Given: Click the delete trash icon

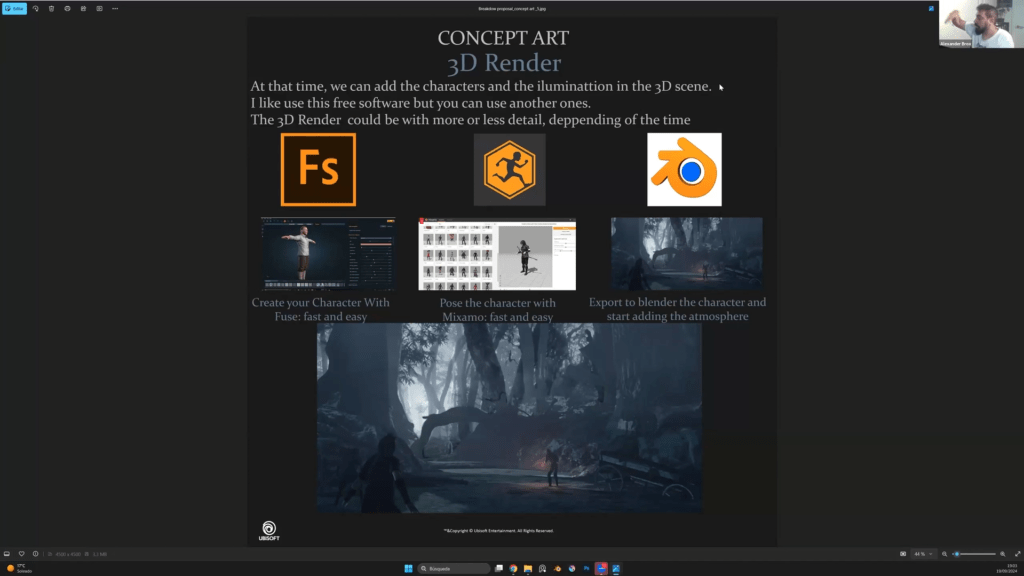Looking at the screenshot, I should (x=52, y=8).
